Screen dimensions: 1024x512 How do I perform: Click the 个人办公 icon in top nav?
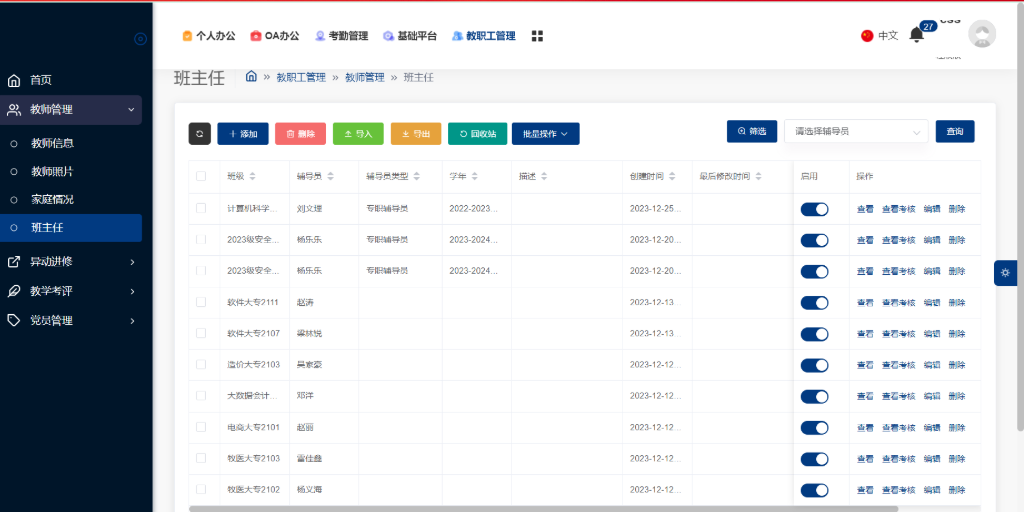[187, 37]
